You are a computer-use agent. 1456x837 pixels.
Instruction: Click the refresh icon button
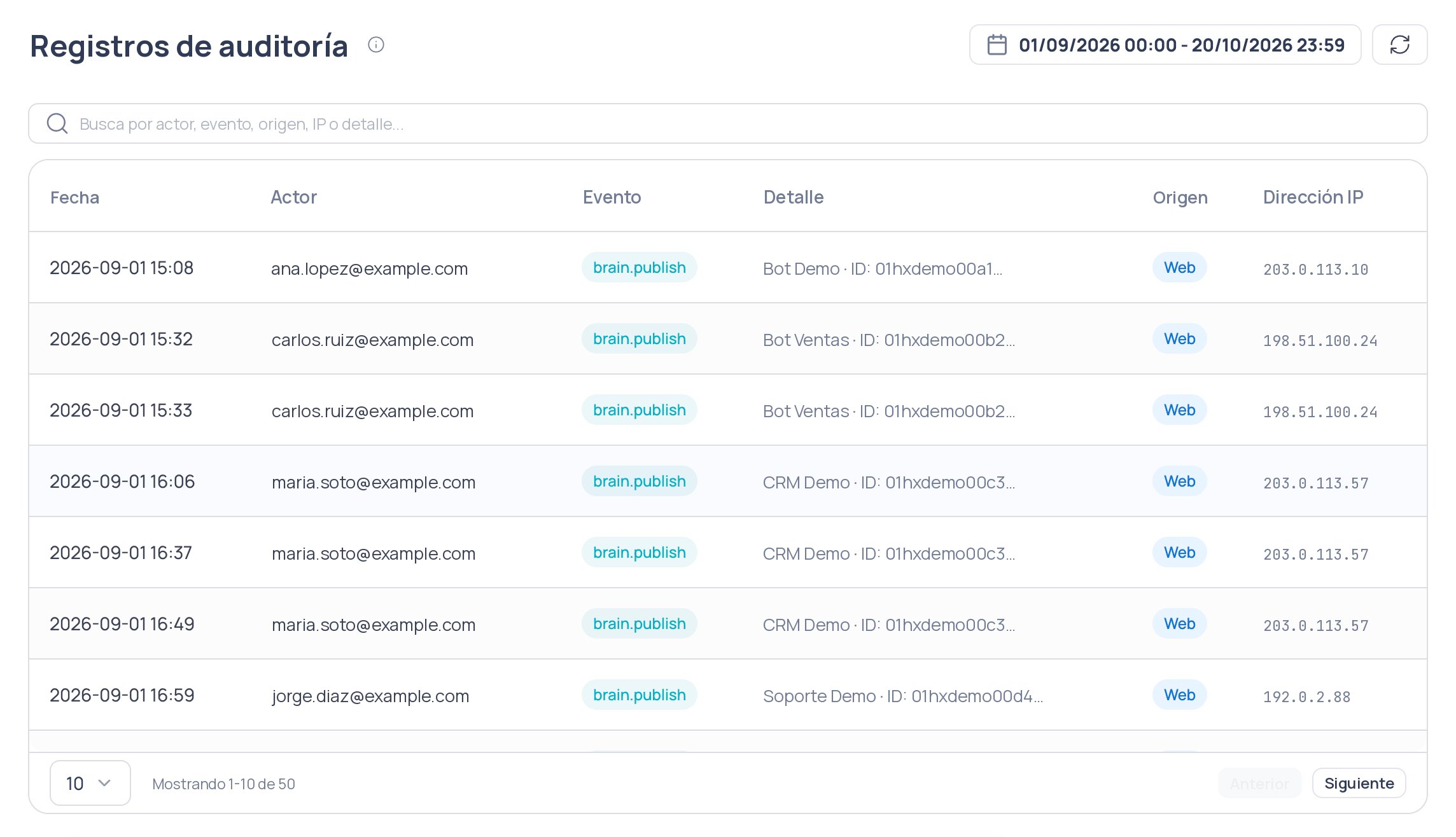1399,45
